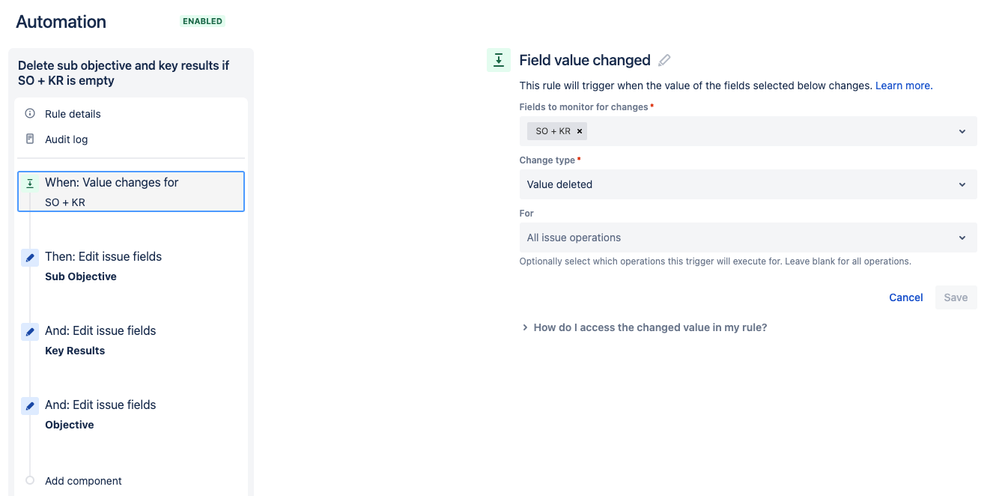Click the Add component circle icon
The width and height of the screenshot is (999, 496).
click(29, 481)
